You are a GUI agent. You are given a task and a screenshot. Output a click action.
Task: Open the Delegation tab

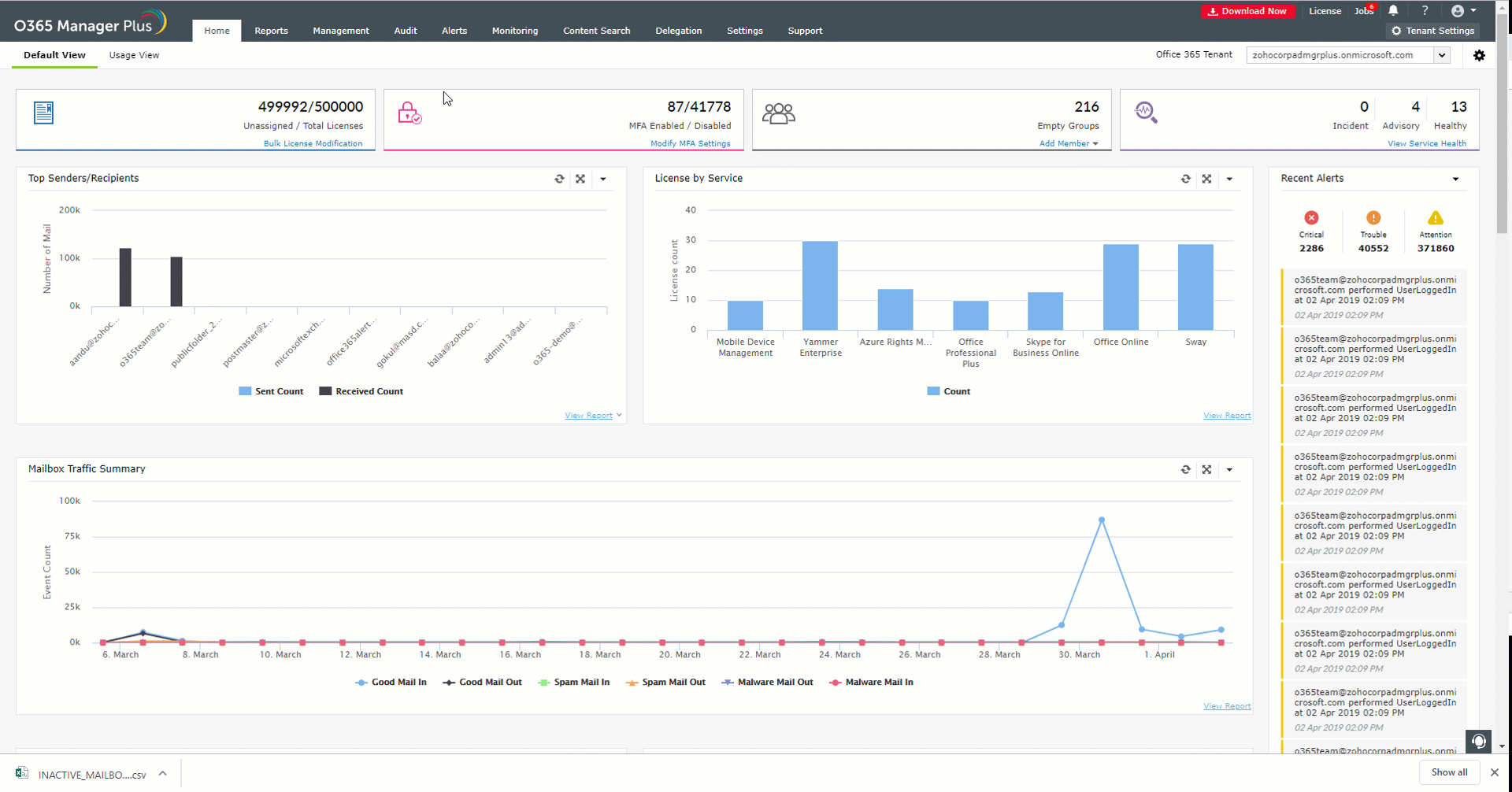pos(679,31)
